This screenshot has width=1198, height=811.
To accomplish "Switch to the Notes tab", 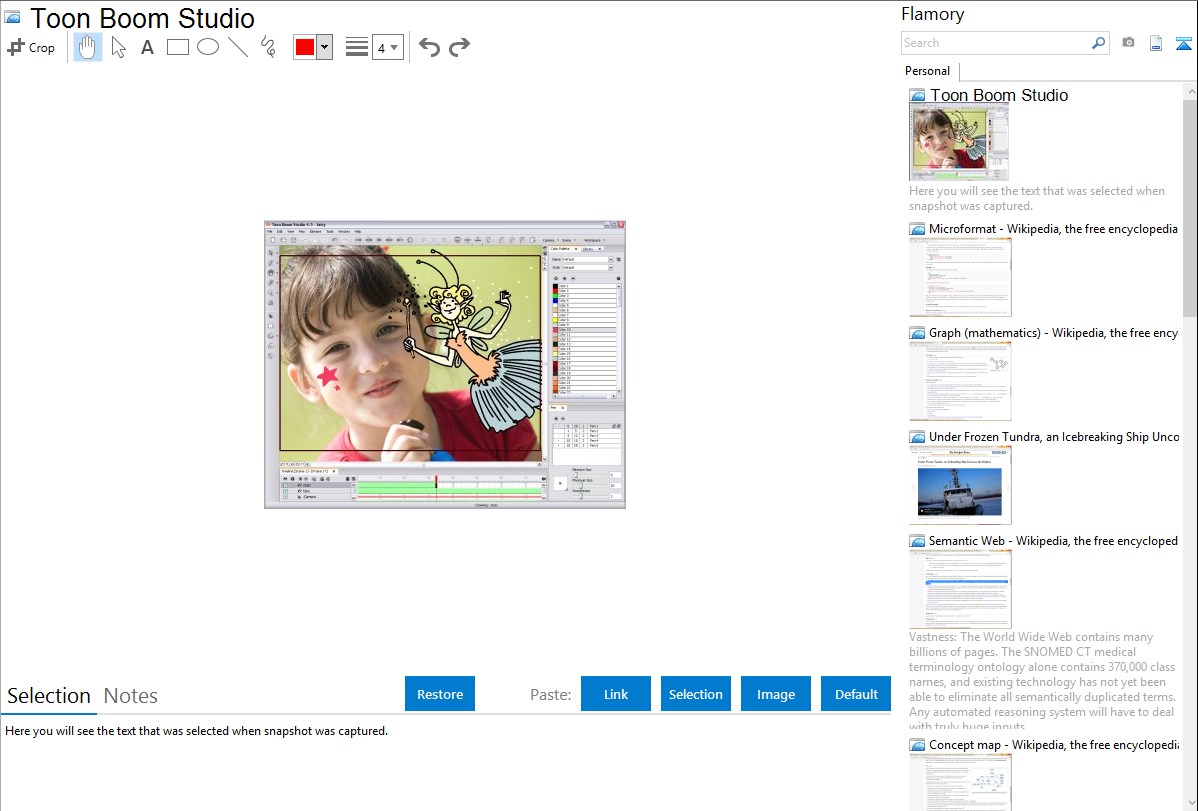I will click(x=131, y=696).
